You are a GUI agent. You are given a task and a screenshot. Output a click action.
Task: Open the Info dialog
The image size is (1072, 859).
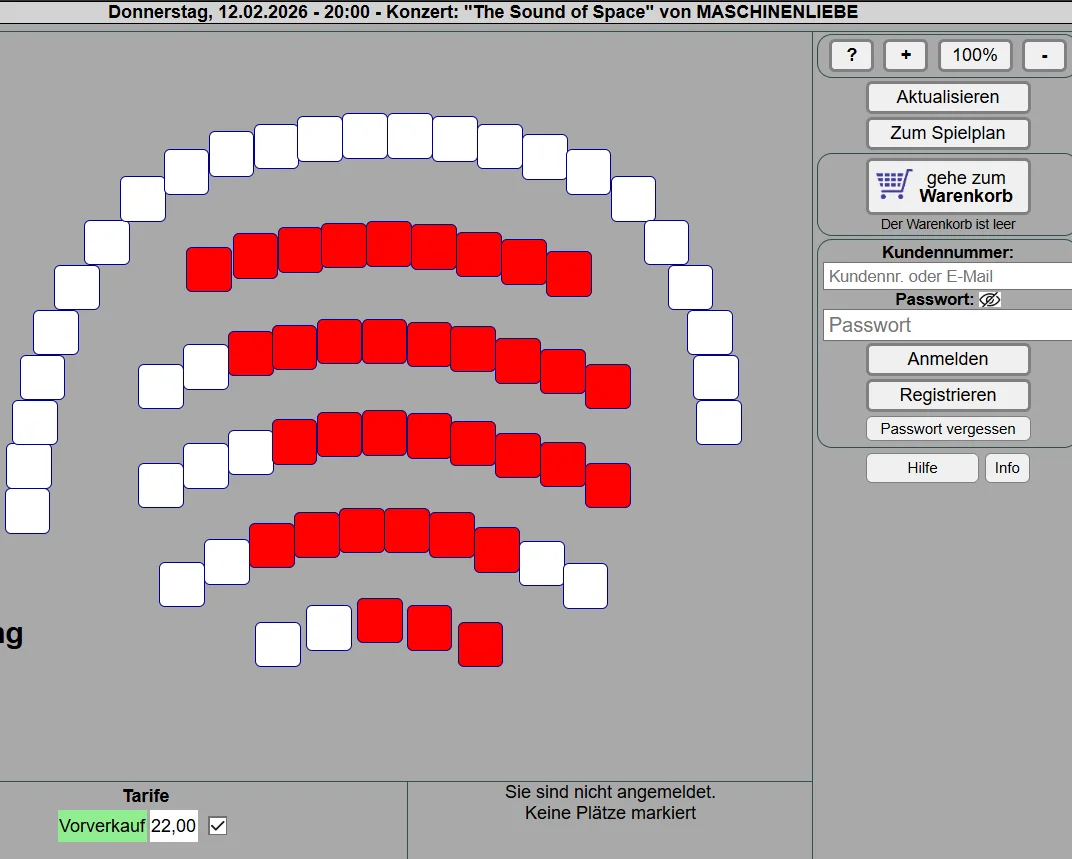[1007, 468]
